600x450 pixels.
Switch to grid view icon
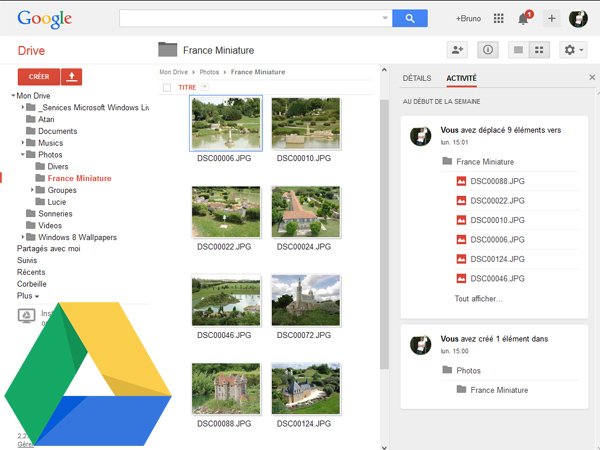click(539, 50)
